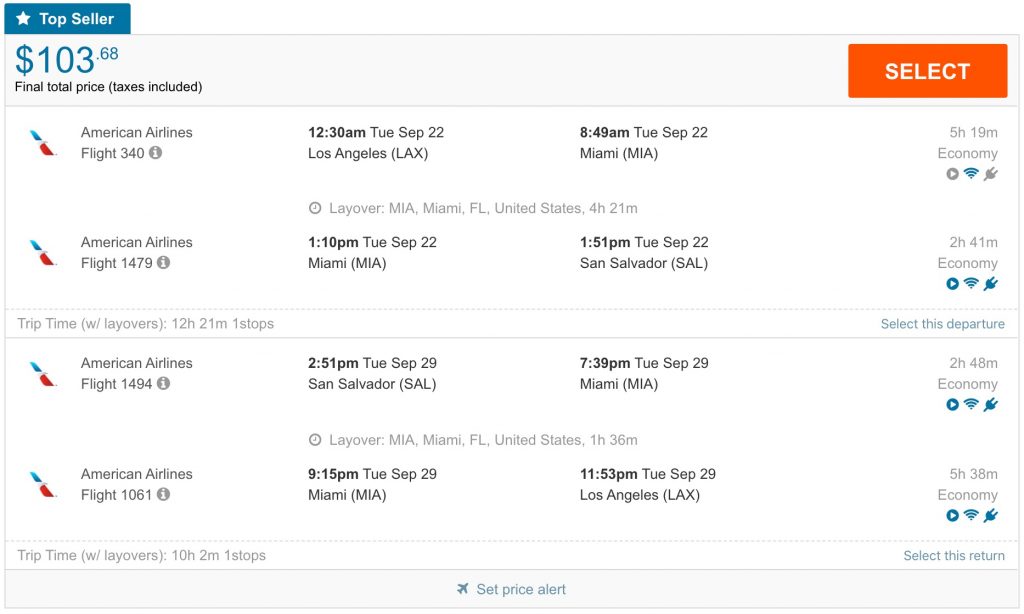Click the Wi-Fi icon for Flight 340
This screenshot has width=1024, height=614.
tap(971, 174)
